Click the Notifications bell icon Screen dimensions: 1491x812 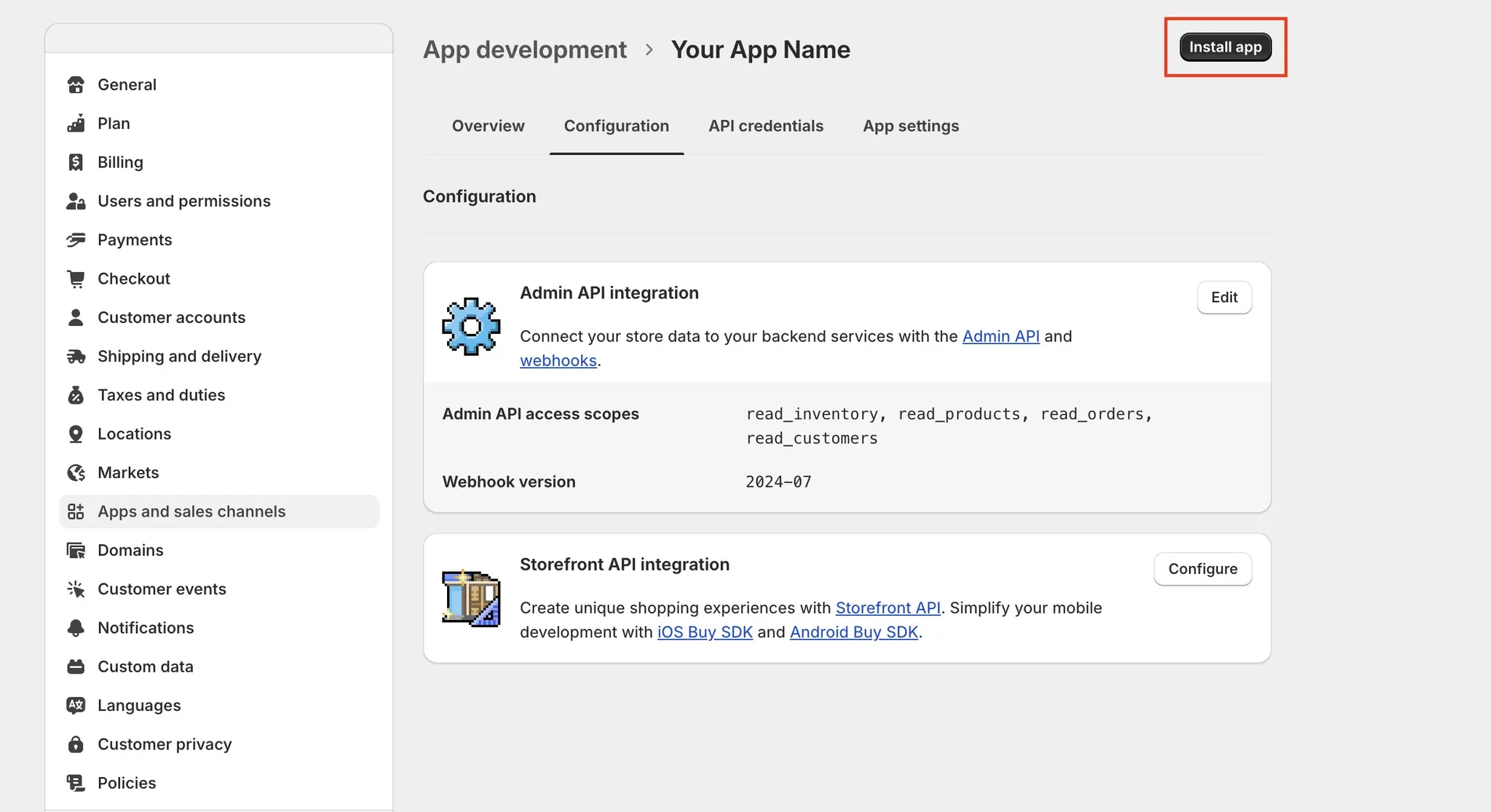[76, 628]
